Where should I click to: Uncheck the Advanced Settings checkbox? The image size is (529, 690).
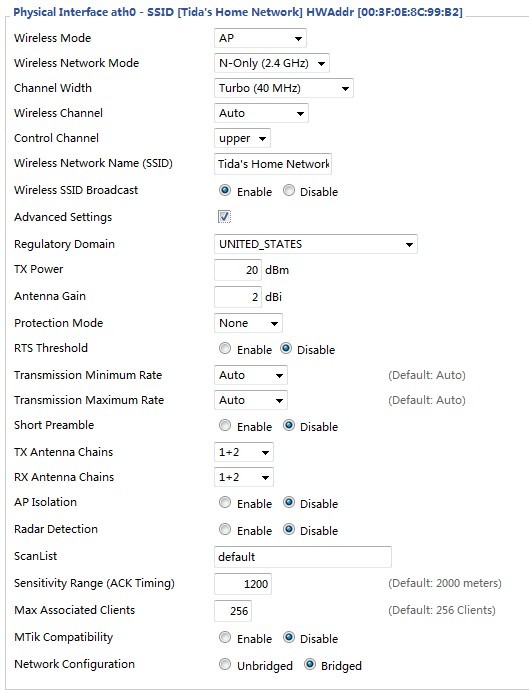pos(224,217)
